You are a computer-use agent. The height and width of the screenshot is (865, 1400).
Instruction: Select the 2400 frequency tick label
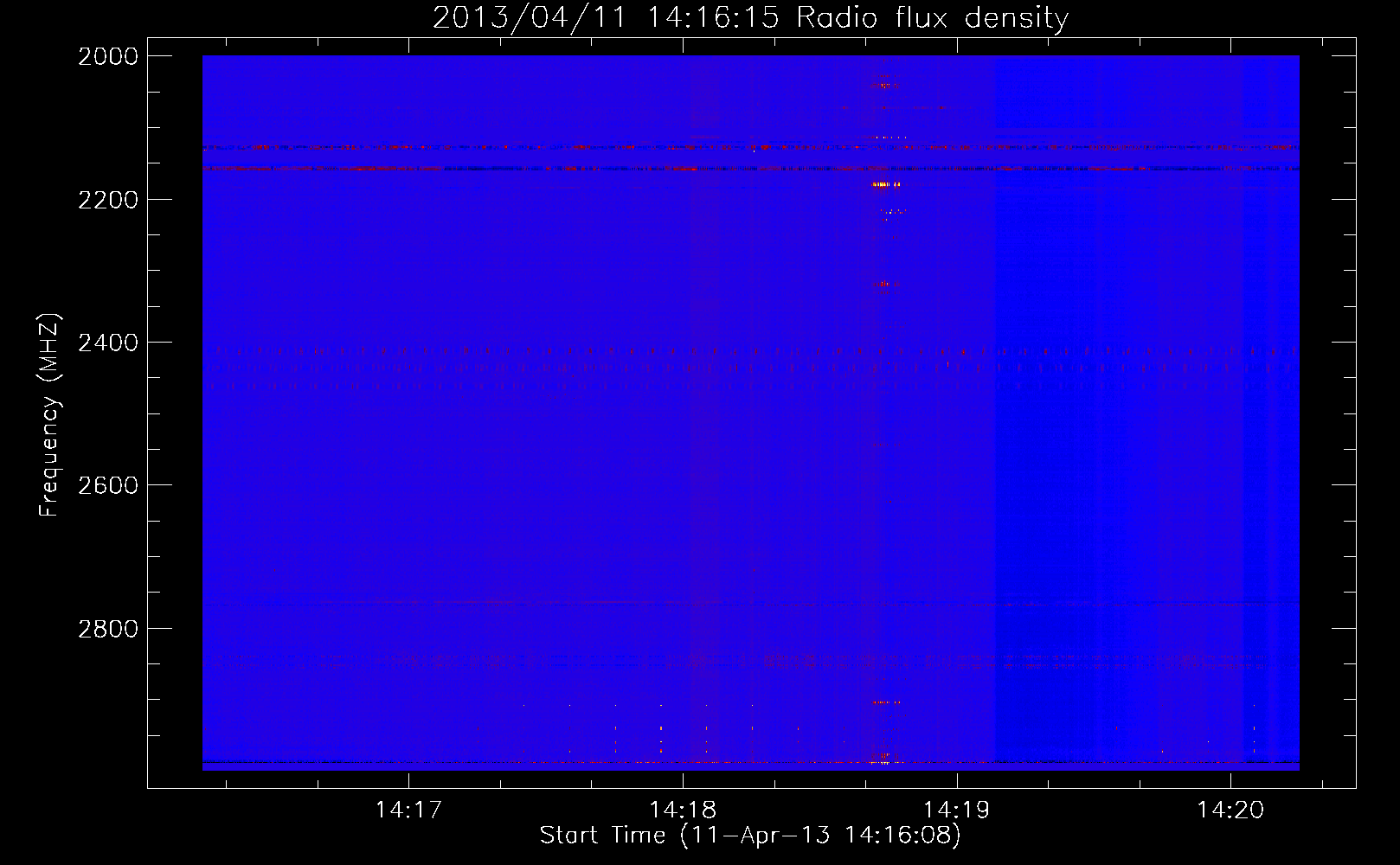(x=108, y=343)
